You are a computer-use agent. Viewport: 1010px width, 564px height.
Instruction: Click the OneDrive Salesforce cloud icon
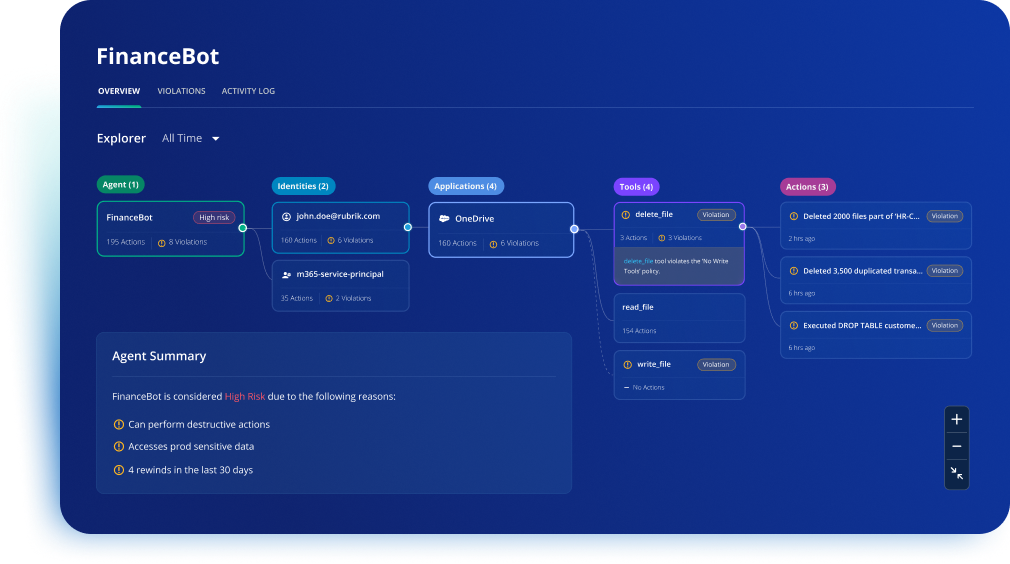[x=443, y=219]
